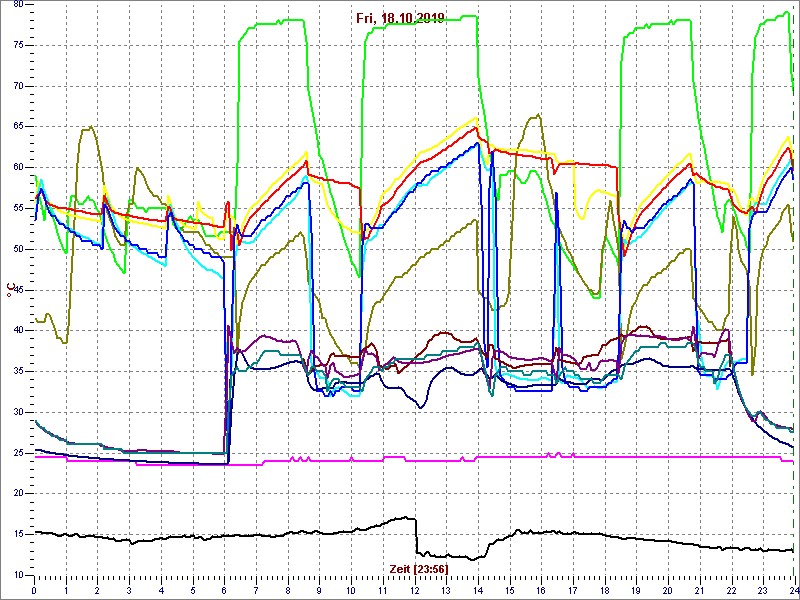Click the '24' hour tick label
This screenshot has width=800, height=600.
click(793, 590)
